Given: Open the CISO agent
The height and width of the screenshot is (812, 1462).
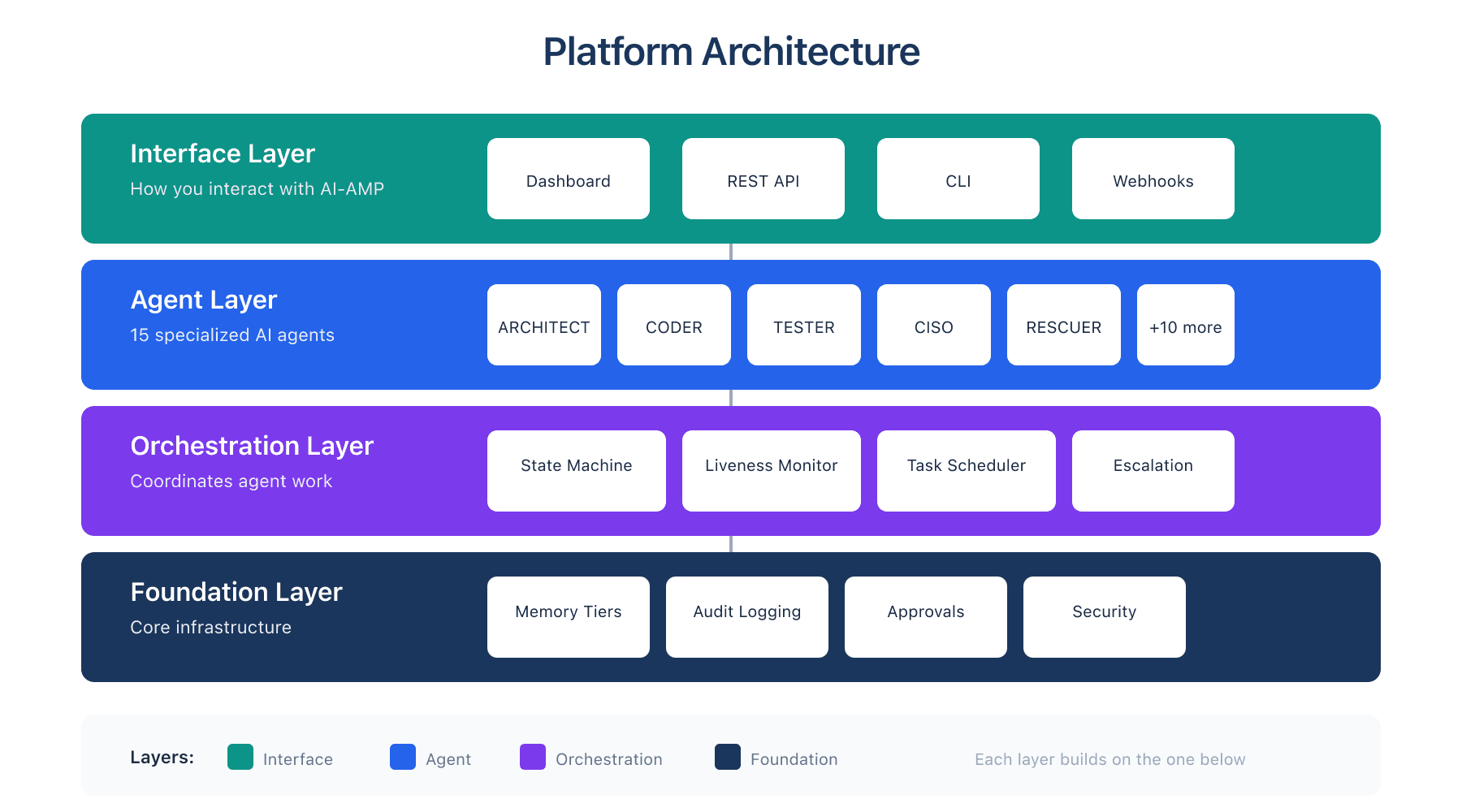Looking at the screenshot, I should click(933, 325).
